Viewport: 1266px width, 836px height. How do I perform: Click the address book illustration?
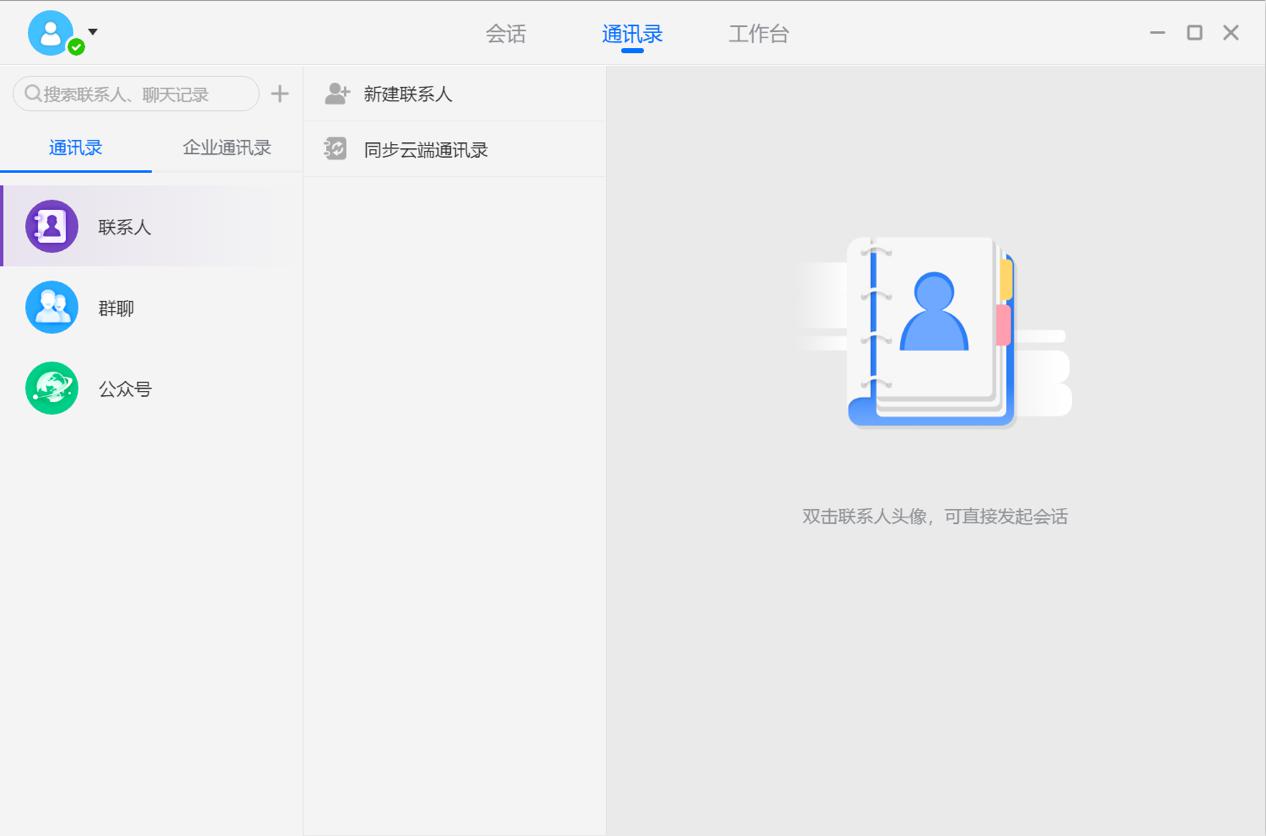coord(933,333)
